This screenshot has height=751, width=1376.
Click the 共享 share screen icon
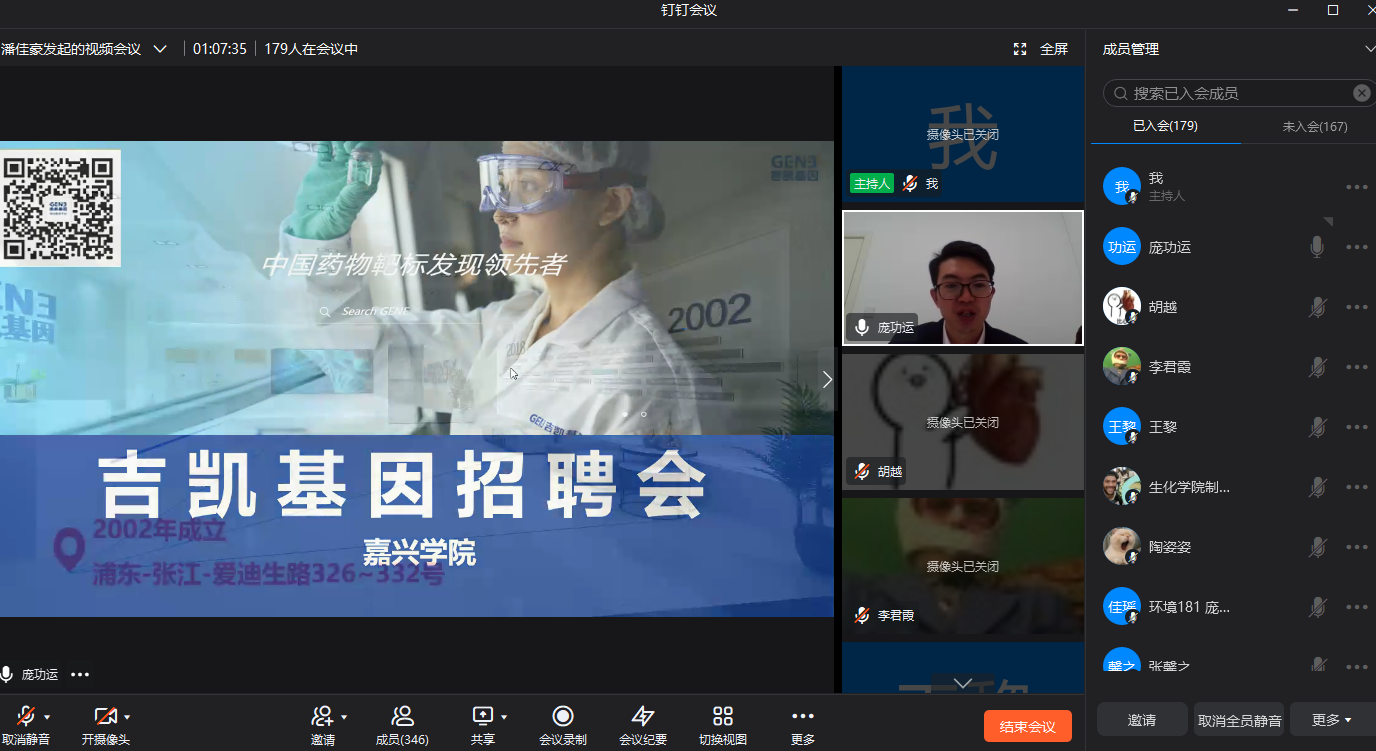coord(483,716)
